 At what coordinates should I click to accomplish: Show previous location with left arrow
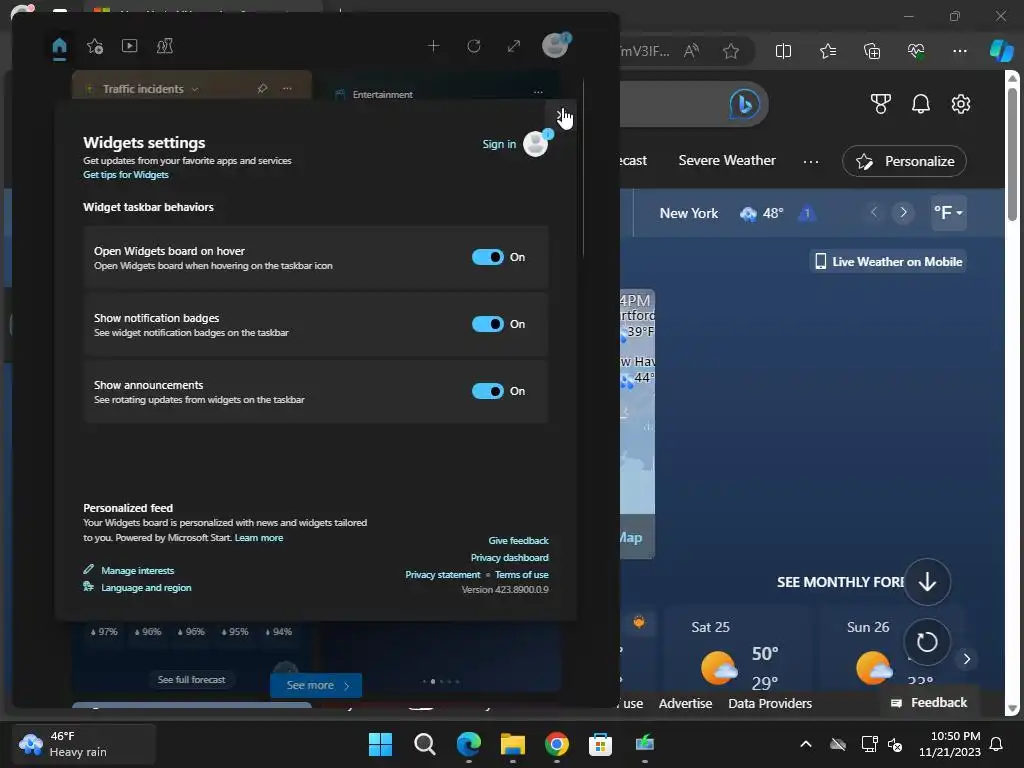click(x=874, y=212)
